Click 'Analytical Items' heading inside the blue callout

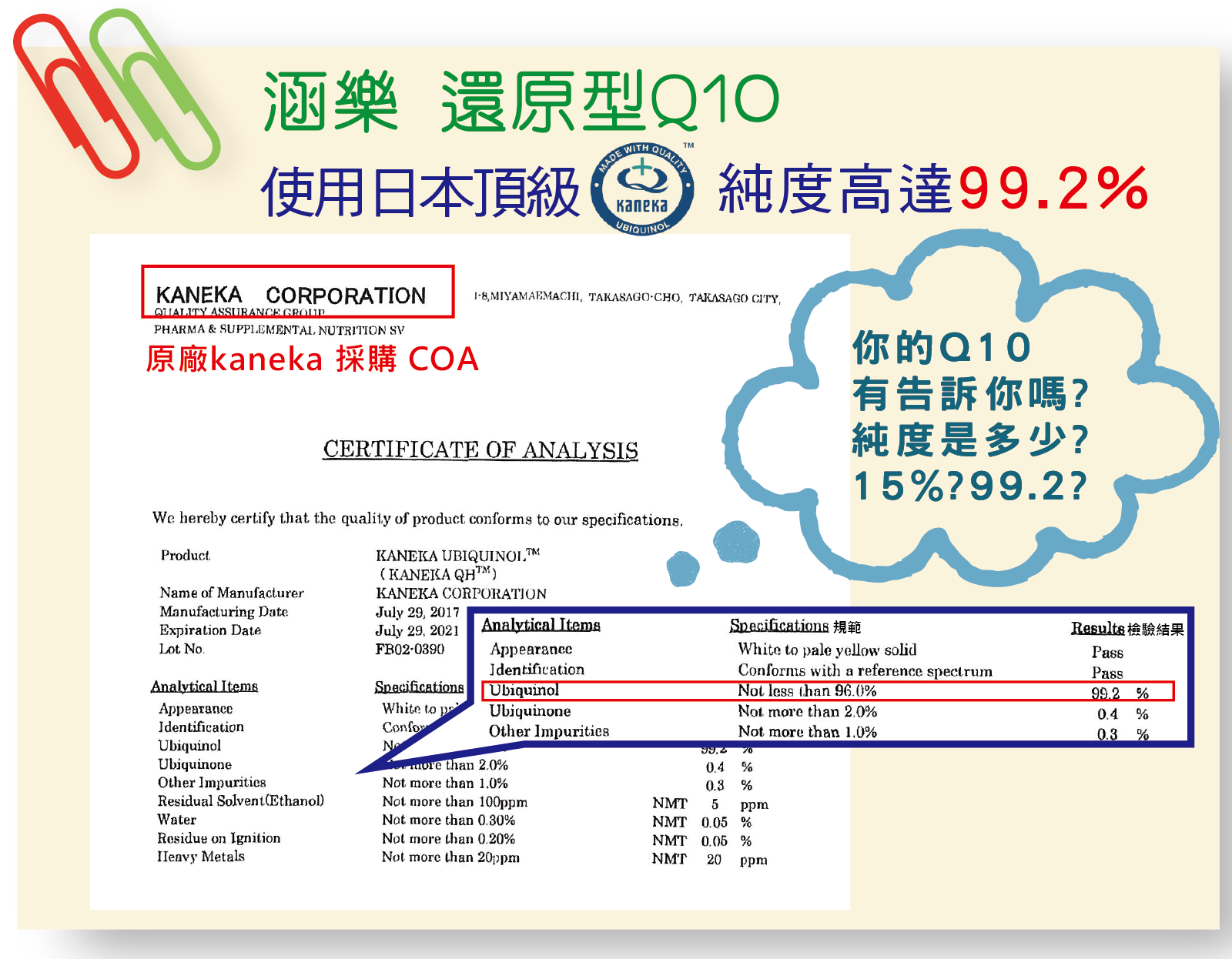(x=541, y=625)
